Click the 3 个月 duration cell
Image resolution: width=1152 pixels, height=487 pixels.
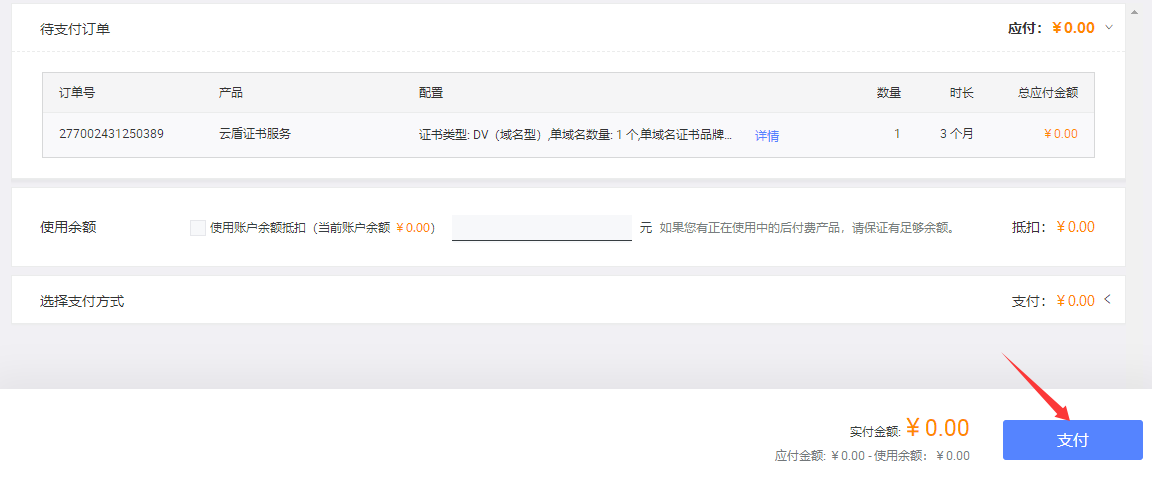click(956, 134)
